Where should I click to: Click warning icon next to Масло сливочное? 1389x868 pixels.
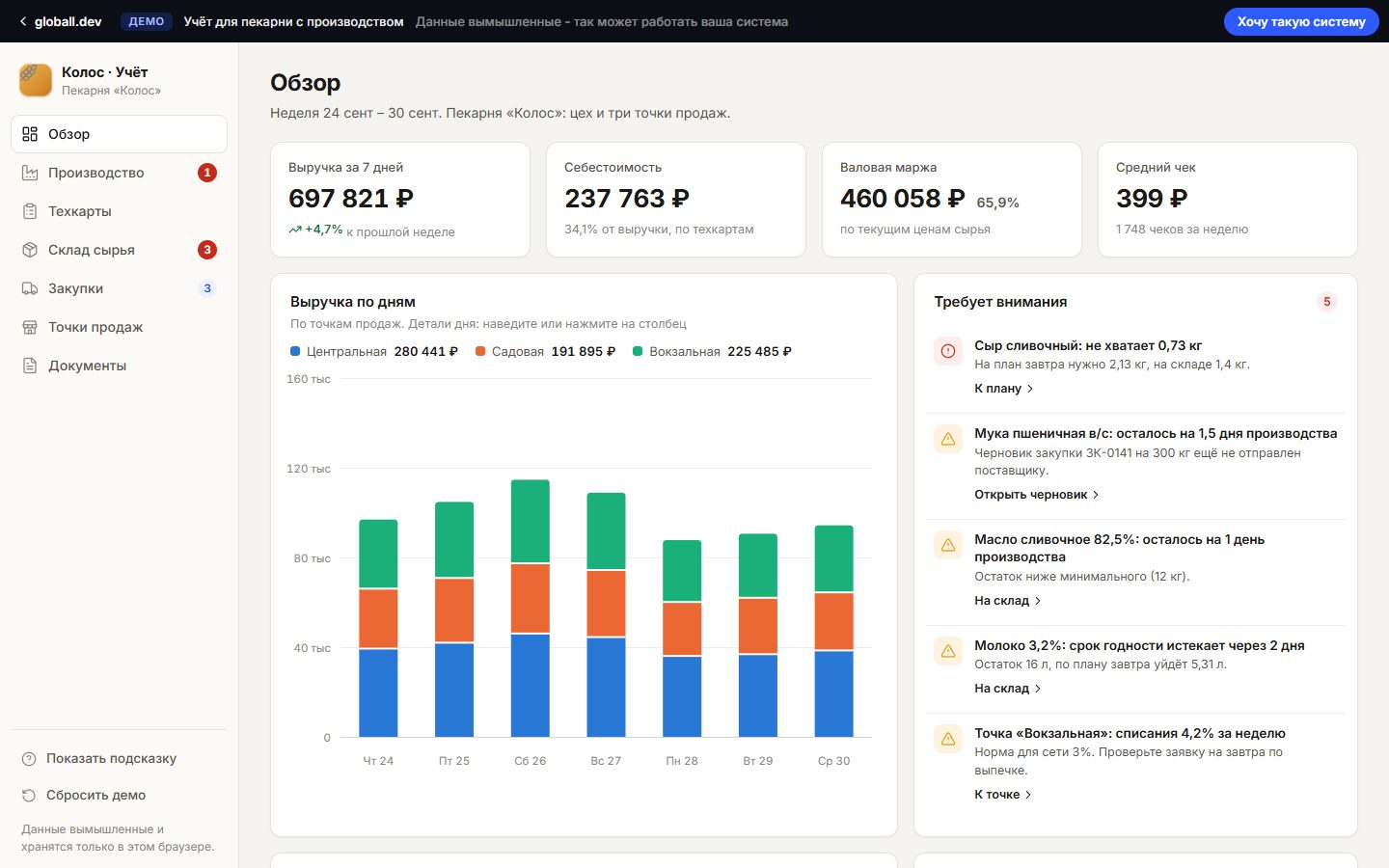[x=948, y=545]
